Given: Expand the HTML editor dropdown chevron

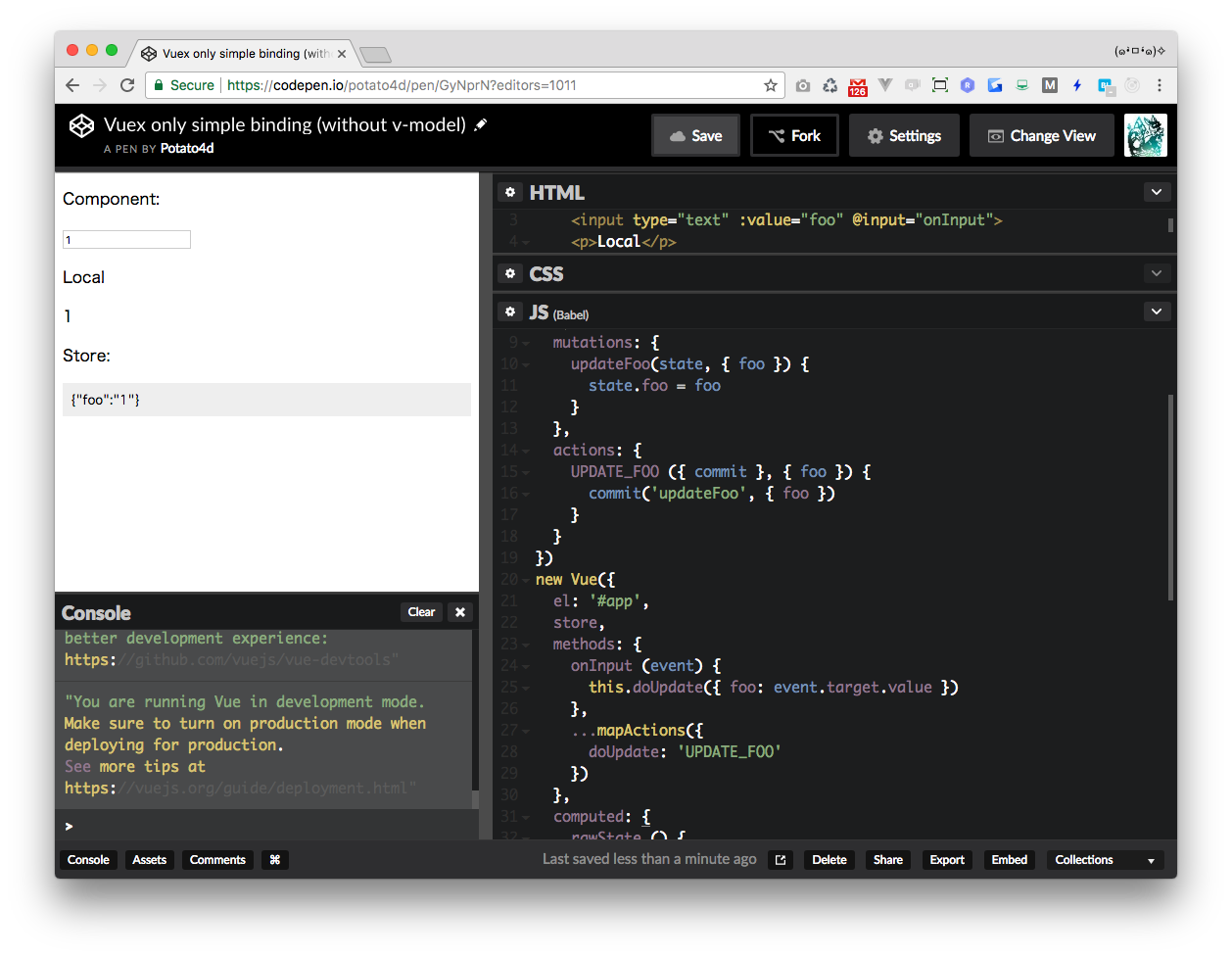Looking at the screenshot, I should [x=1157, y=193].
